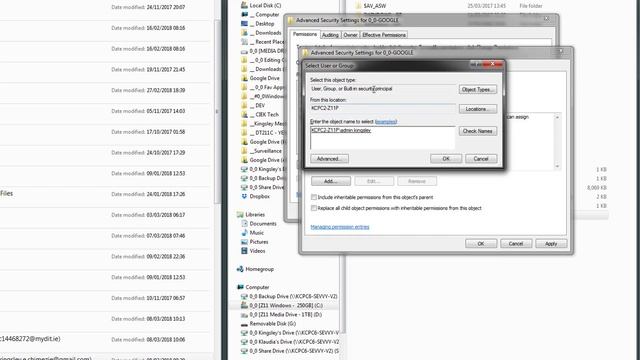Viewport: 640px width, 360px height.
Task: Open Managing permission entries link
Action: click(x=340, y=227)
